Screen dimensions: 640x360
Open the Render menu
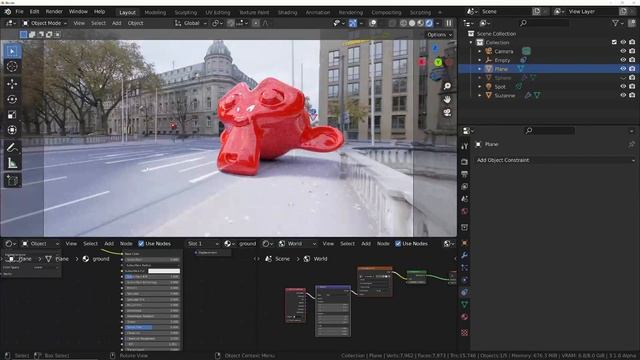coord(54,12)
